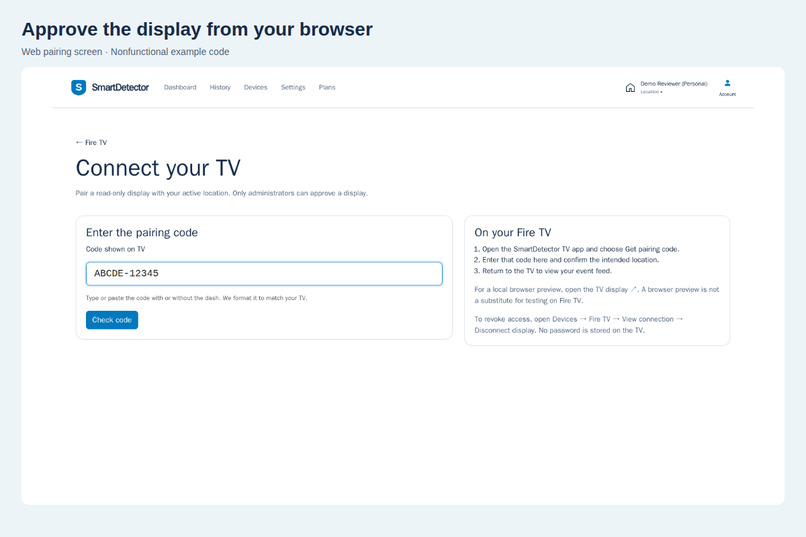This screenshot has height=537, width=806.
Task: Click the 'On your Fire TV' heading
Action: (512, 232)
